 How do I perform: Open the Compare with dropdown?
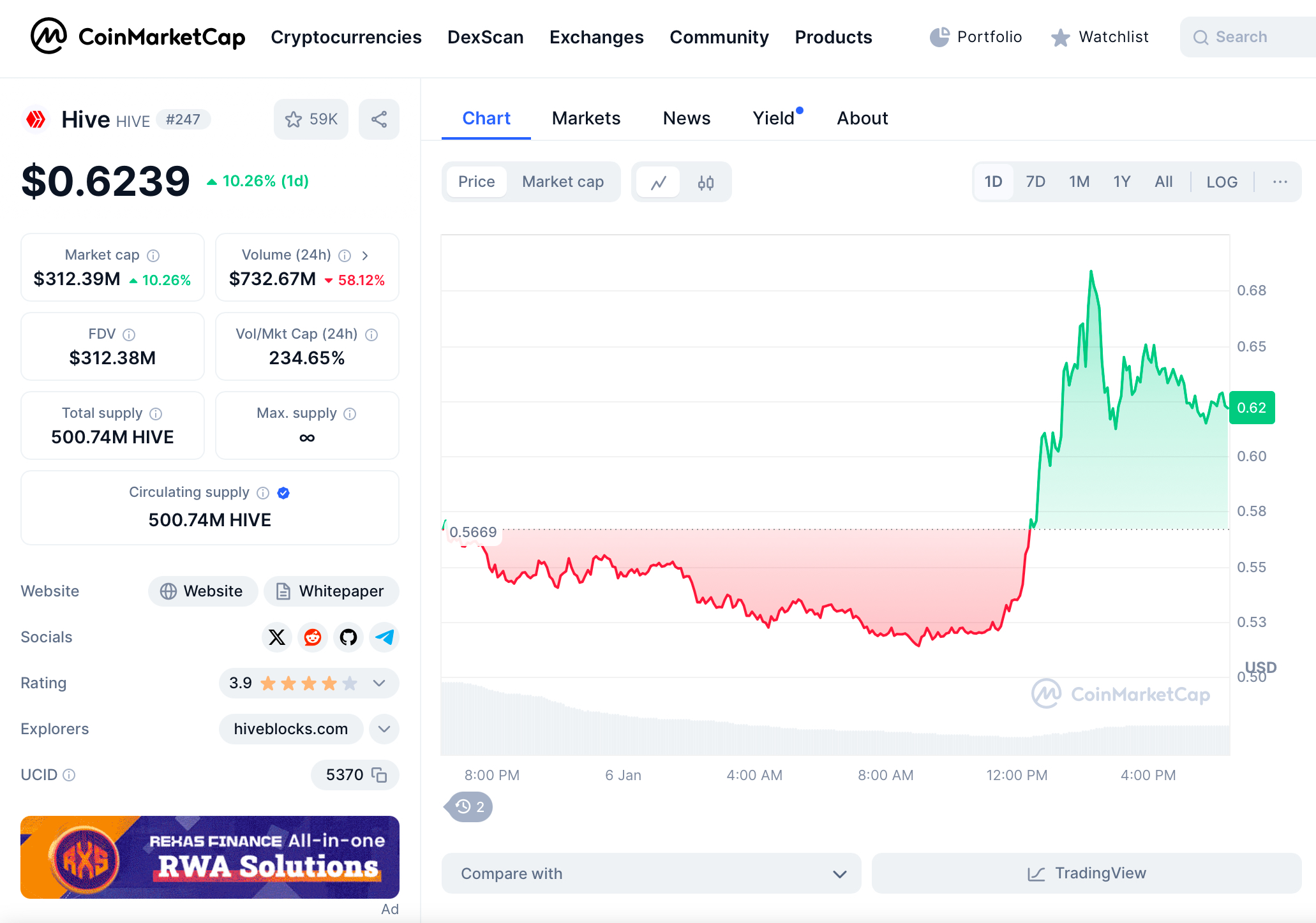click(651, 873)
